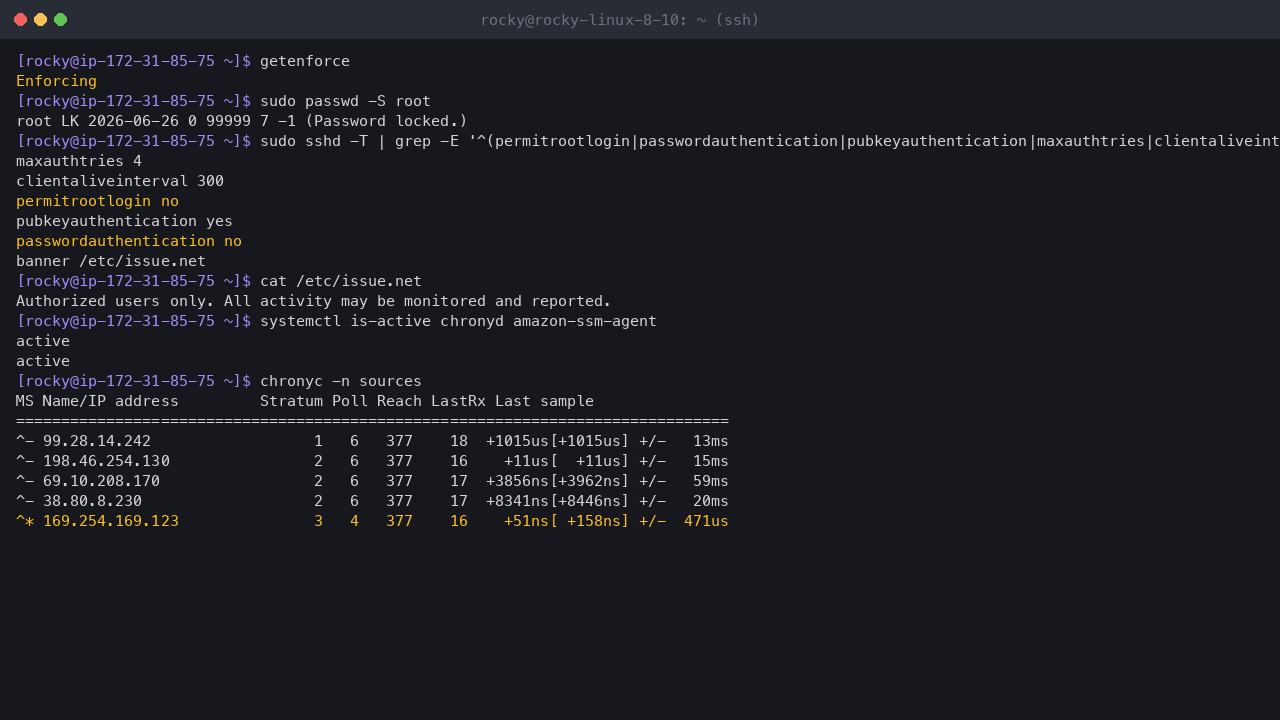Select source IP 99.28.14.242

click(x=97, y=441)
